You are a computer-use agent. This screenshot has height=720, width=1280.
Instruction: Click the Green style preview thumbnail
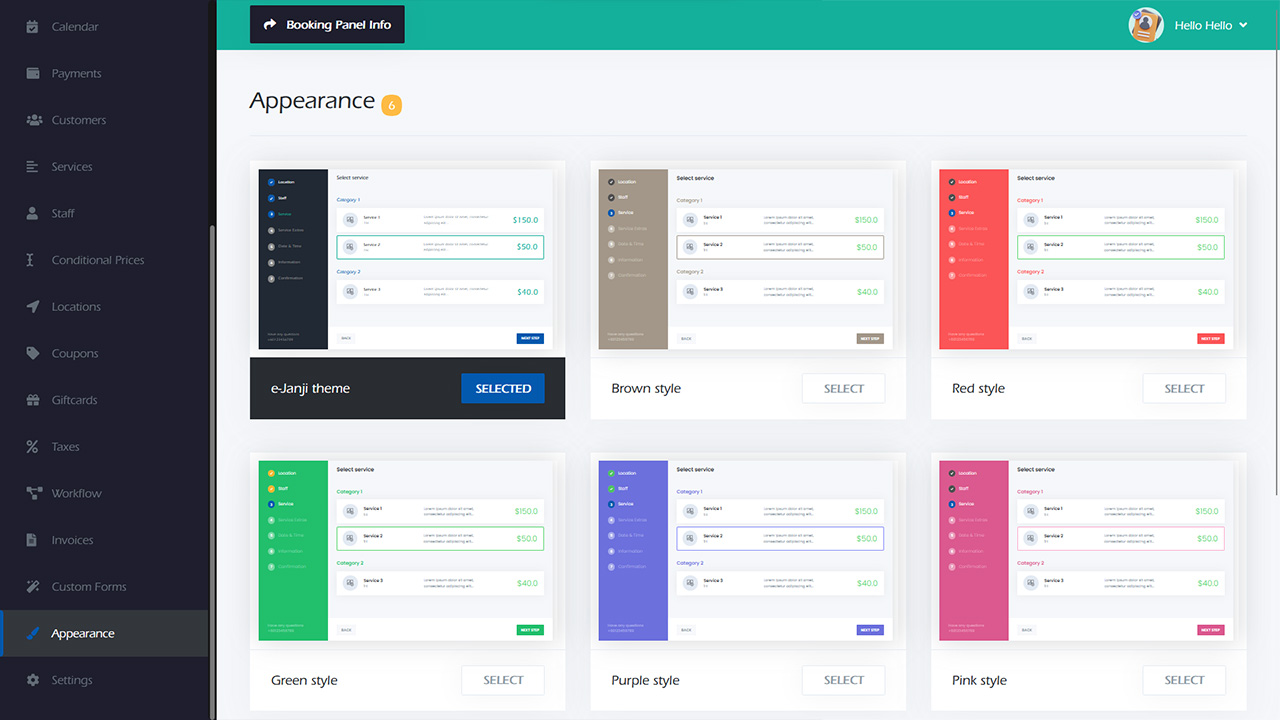pyautogui.click(x=407, y=550)
